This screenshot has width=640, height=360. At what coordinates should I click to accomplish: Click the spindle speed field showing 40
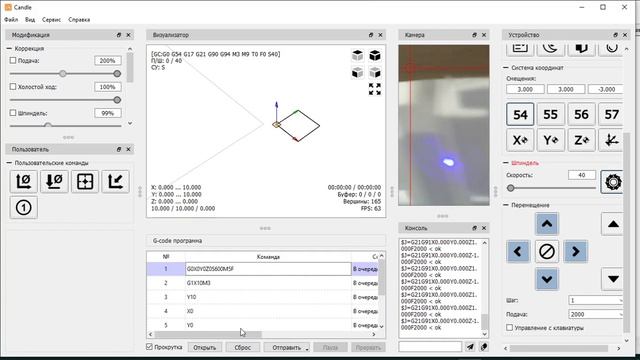coord(582,175)
